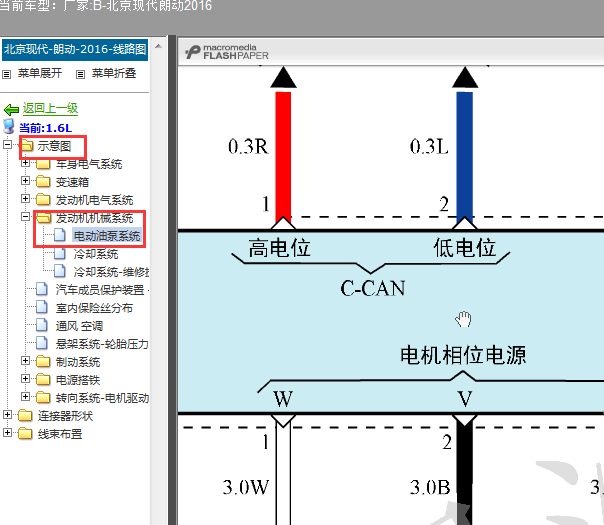Select 发动机电气系统 label

coord(94,200)
